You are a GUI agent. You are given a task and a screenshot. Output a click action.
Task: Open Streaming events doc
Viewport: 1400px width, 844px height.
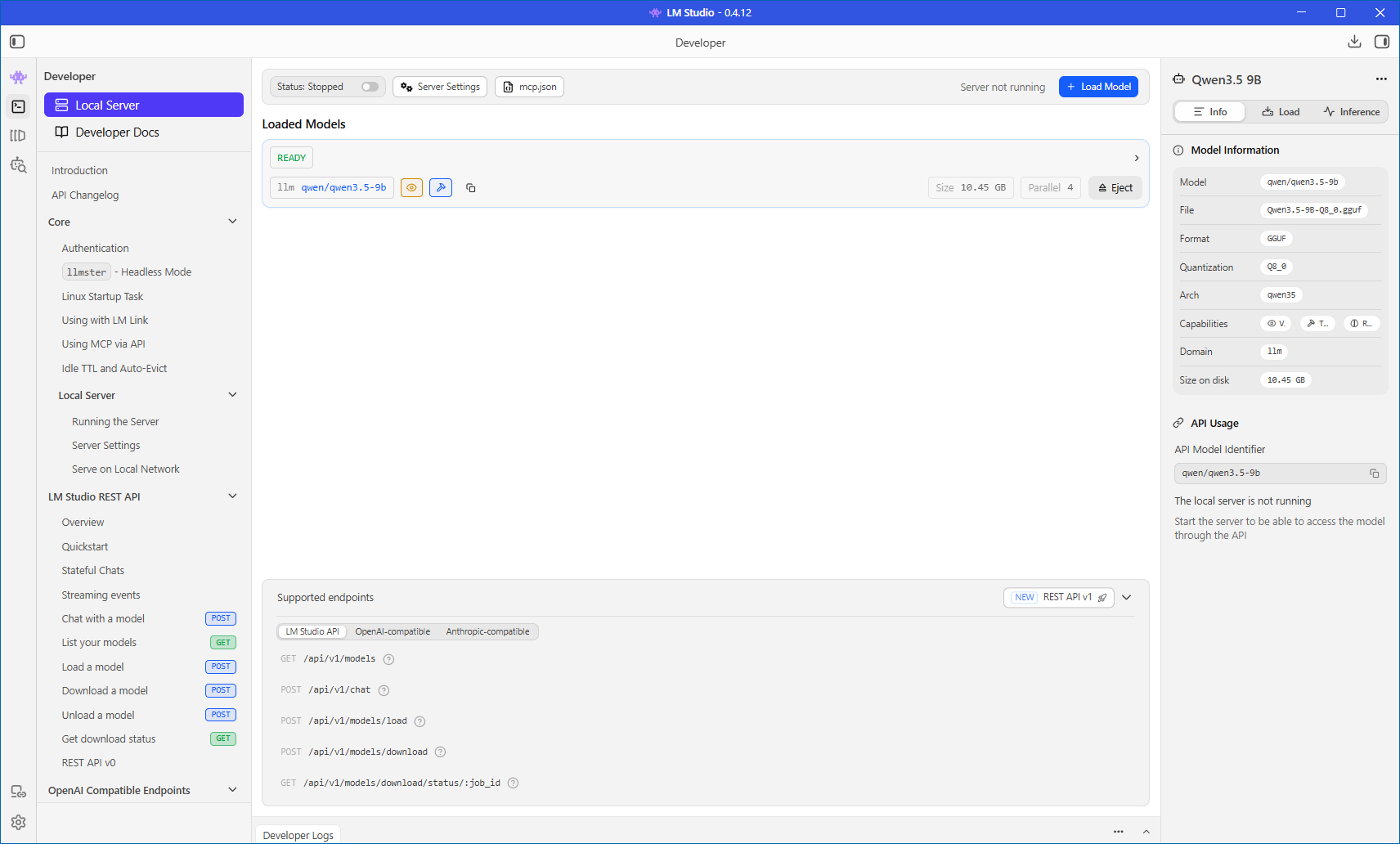(x=101, y=595)
